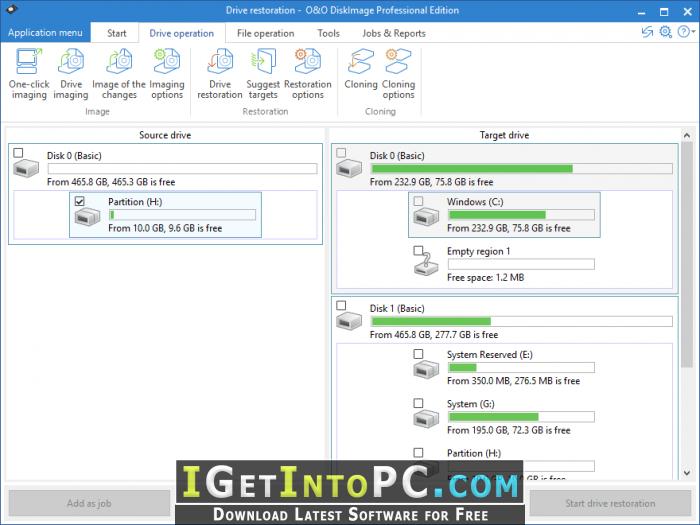700x525 pixels.
Task: Open Jobs & Reports tab
Action: (394, 33)
